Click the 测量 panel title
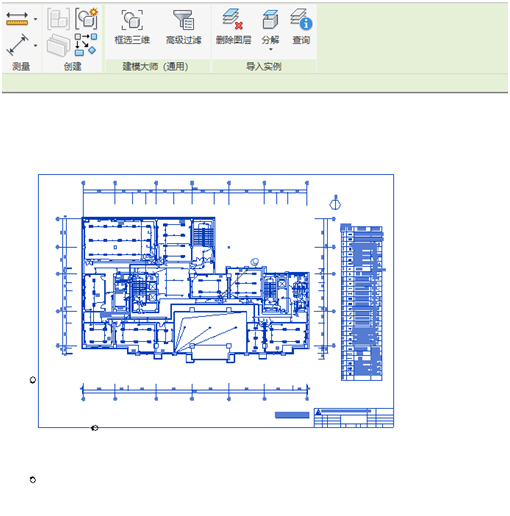510x516 pixels. tap(21, 66)
